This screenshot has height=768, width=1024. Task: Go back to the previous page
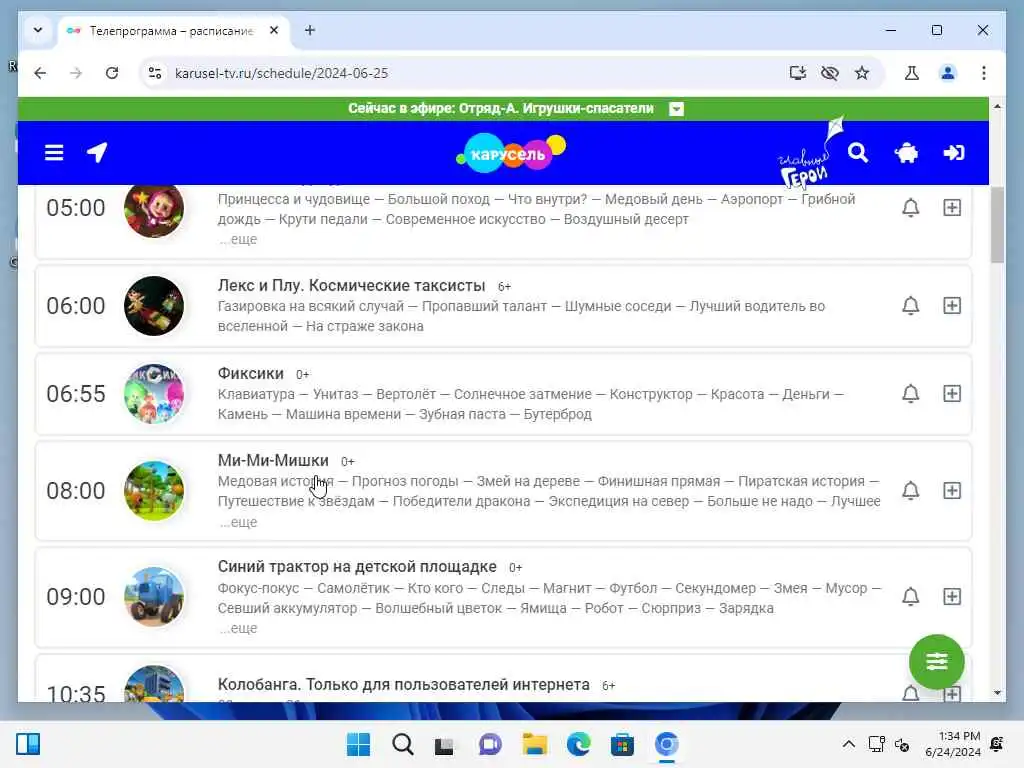click(40, 73)
